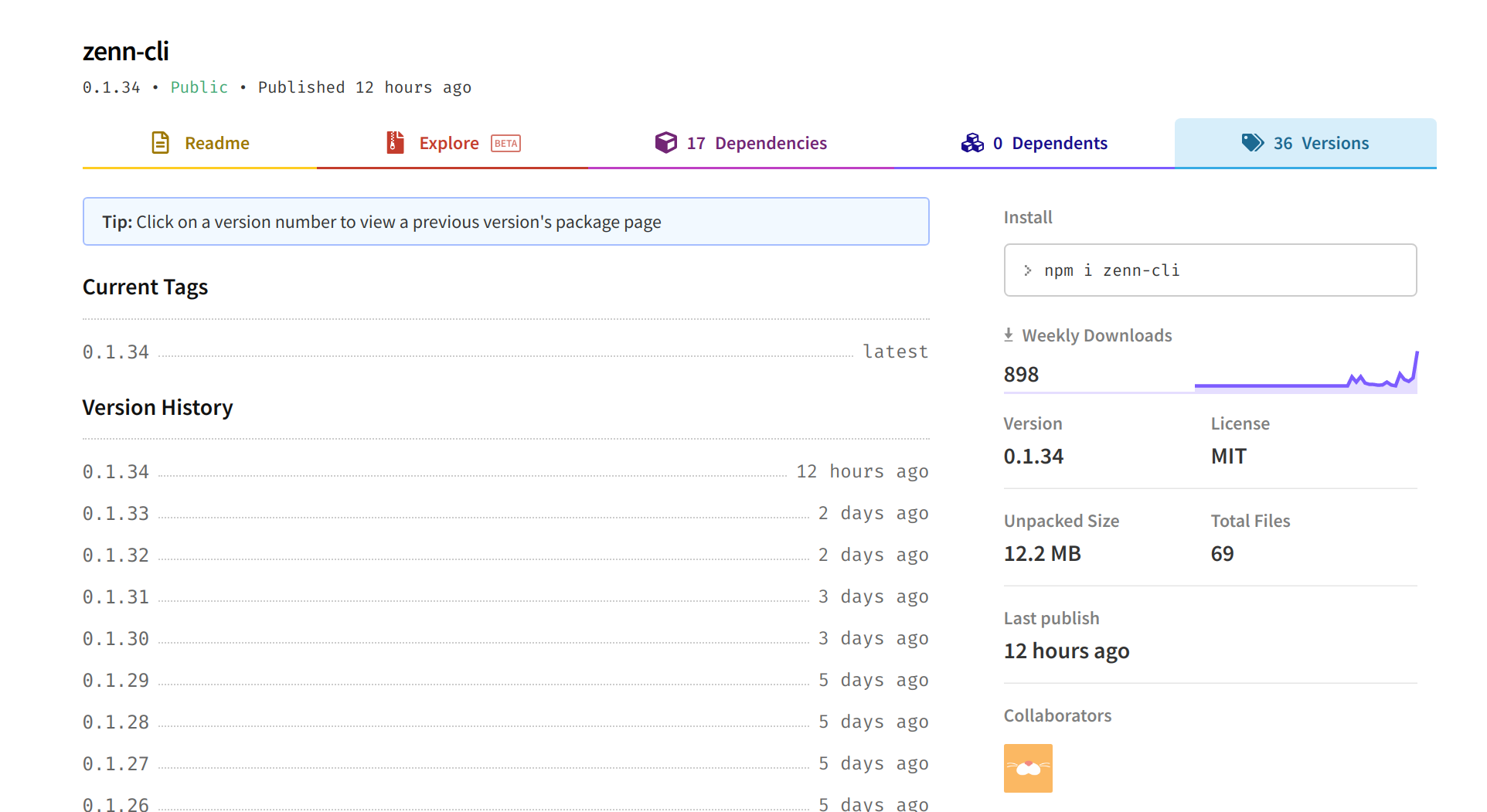This screenshot has height=812, width=1487.
Task: Click the 12.2 MB unpacked size value
Action: 1043,554
